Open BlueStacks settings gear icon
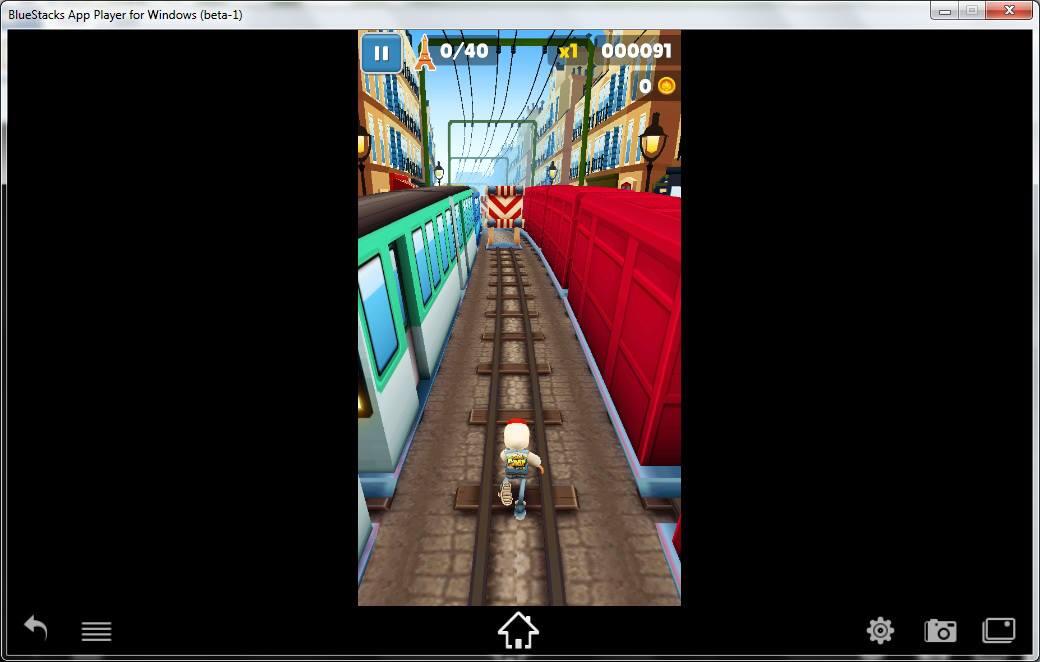1040x662 pixels. pyautogui.click(x=880, y=630)
